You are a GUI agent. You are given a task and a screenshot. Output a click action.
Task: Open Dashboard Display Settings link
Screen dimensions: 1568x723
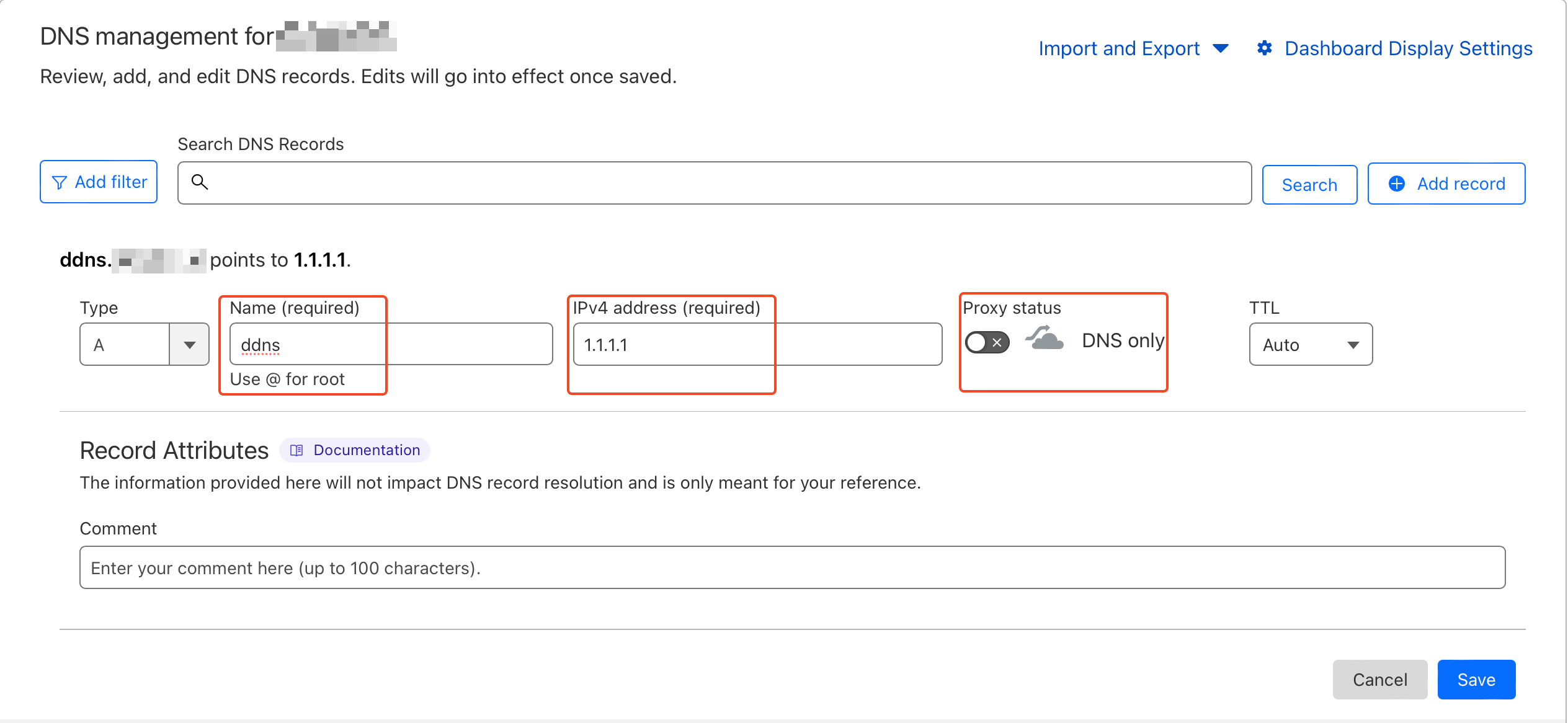click(1408, 48)
